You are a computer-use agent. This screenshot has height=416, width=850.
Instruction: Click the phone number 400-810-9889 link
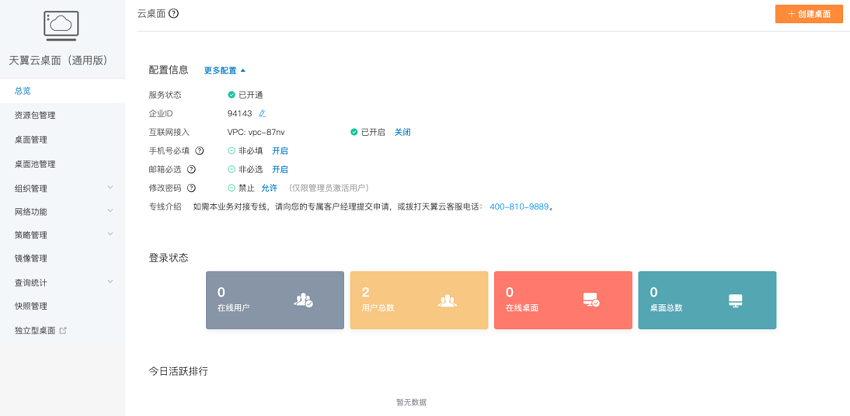click(x=519, y=207)
